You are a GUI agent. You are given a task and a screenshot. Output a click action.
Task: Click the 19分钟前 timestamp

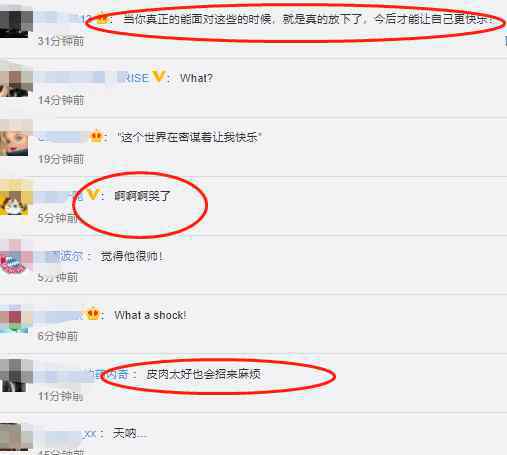61,159
